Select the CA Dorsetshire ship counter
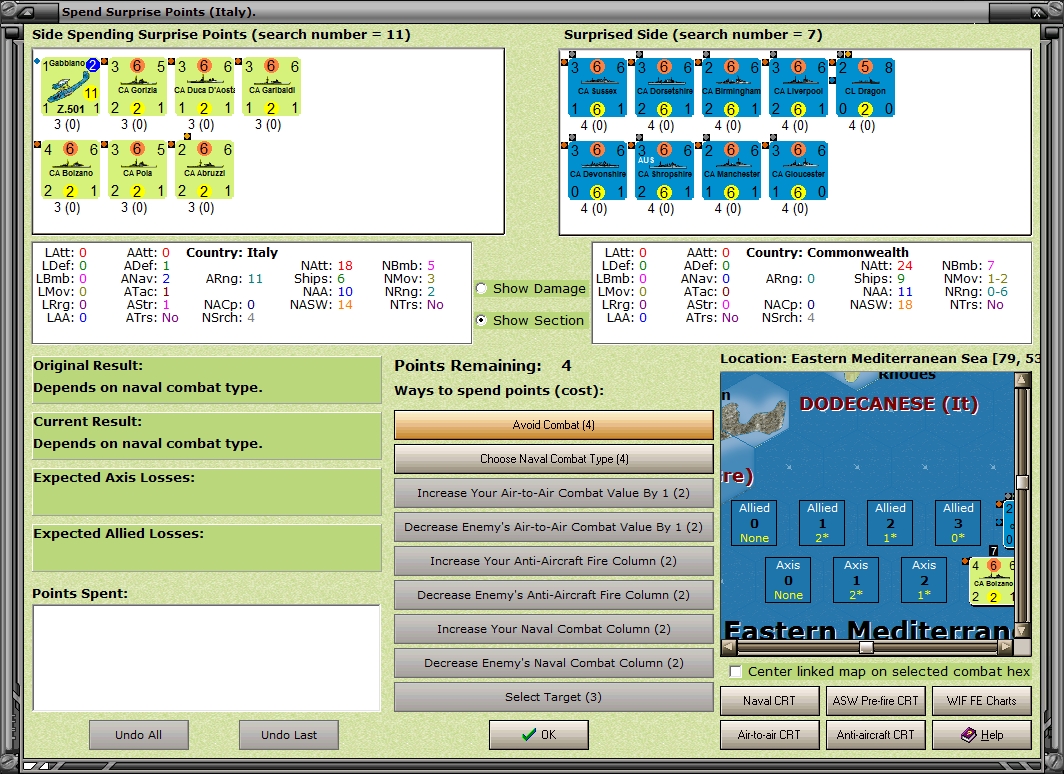1064x774 pixels. [x=664, y=88]
